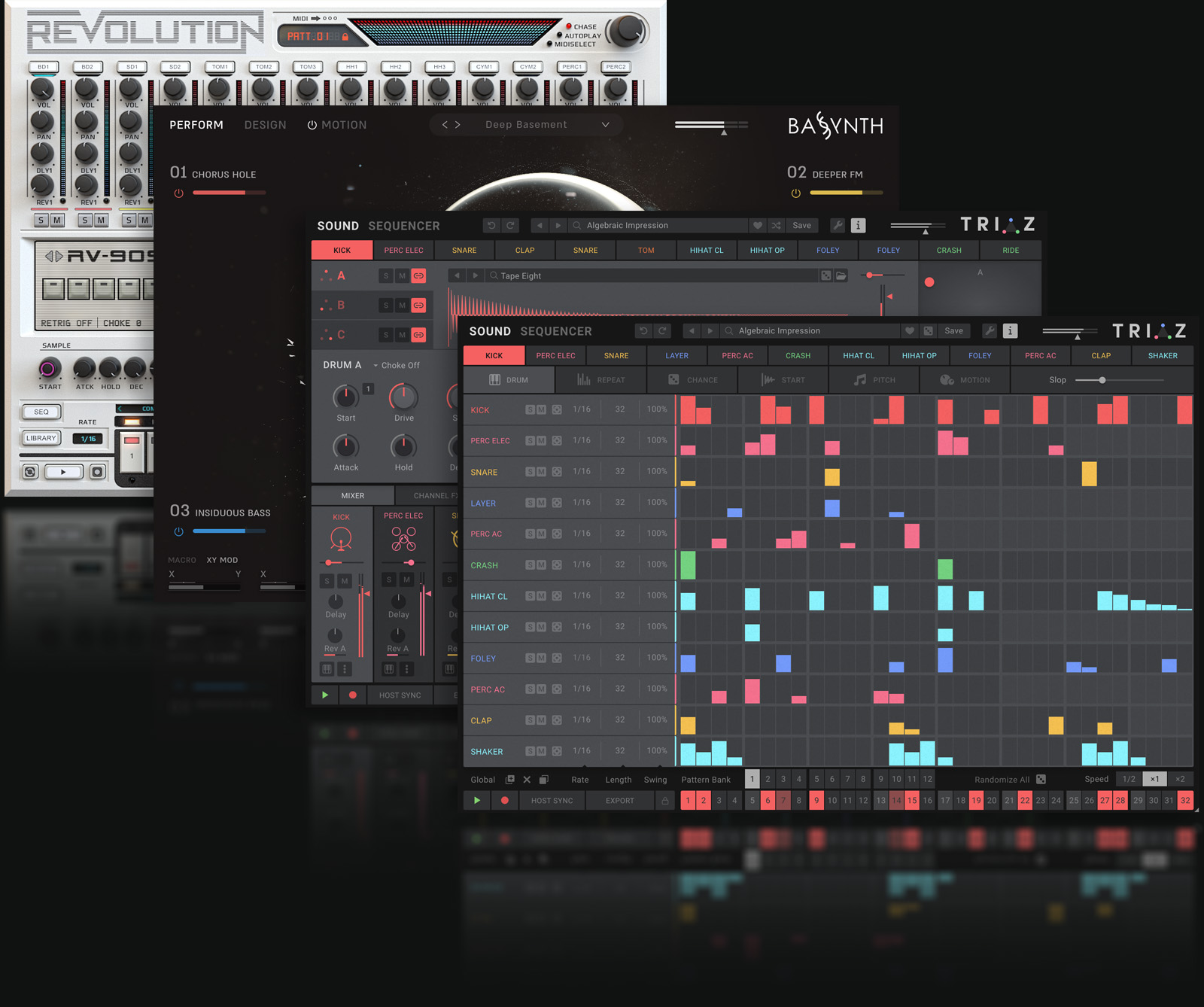Click the LIBRARY button in Revolution
Viewport: 1204px width, 1007px height.
pyautogui.click(x=41, y=438)
